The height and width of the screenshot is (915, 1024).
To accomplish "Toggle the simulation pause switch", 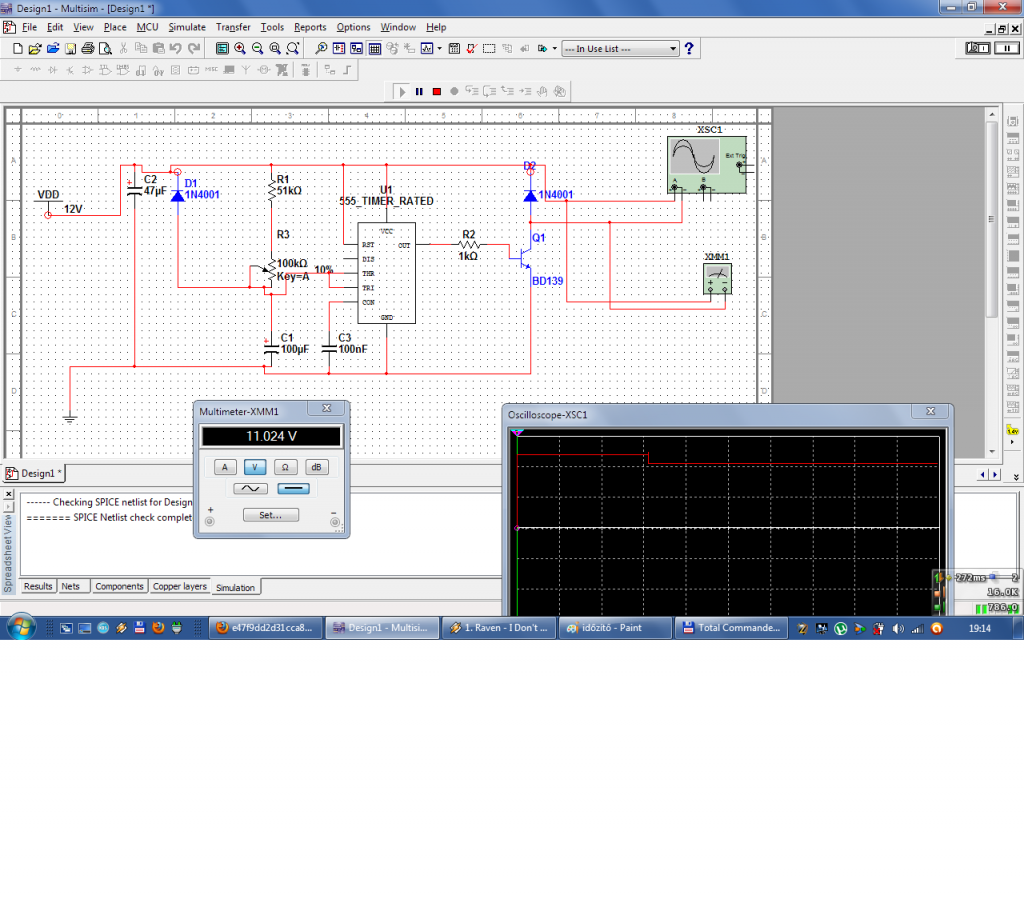I will (x=1006, y=48).
